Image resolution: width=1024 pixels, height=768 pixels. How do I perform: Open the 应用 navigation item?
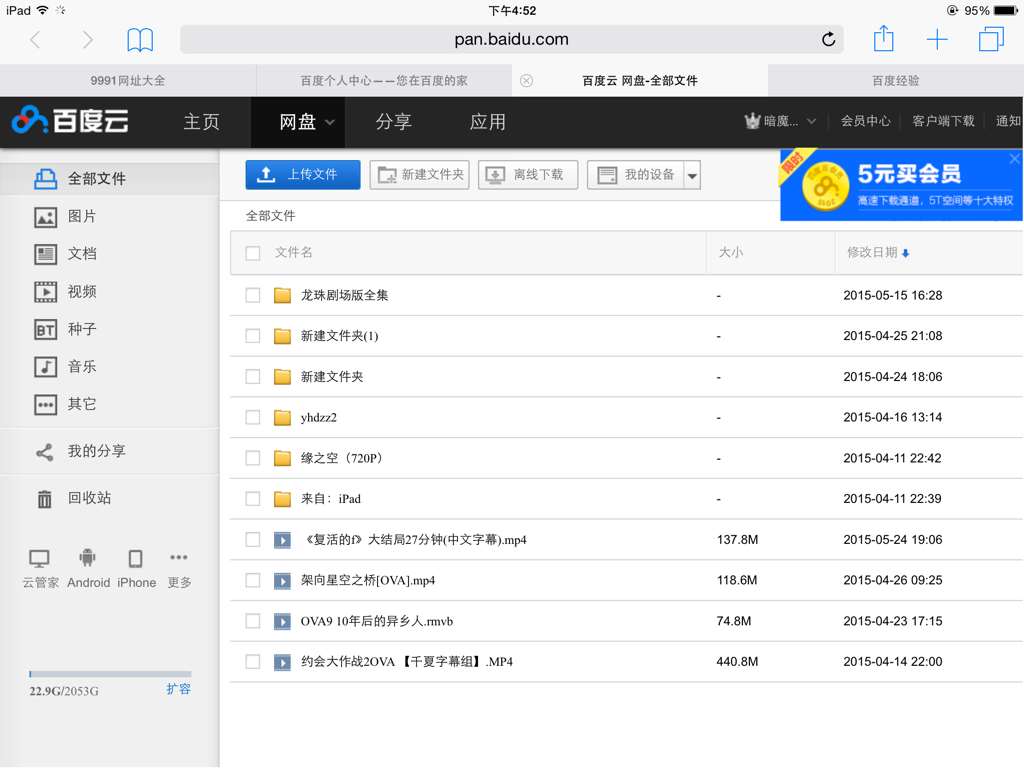point(487,121)
